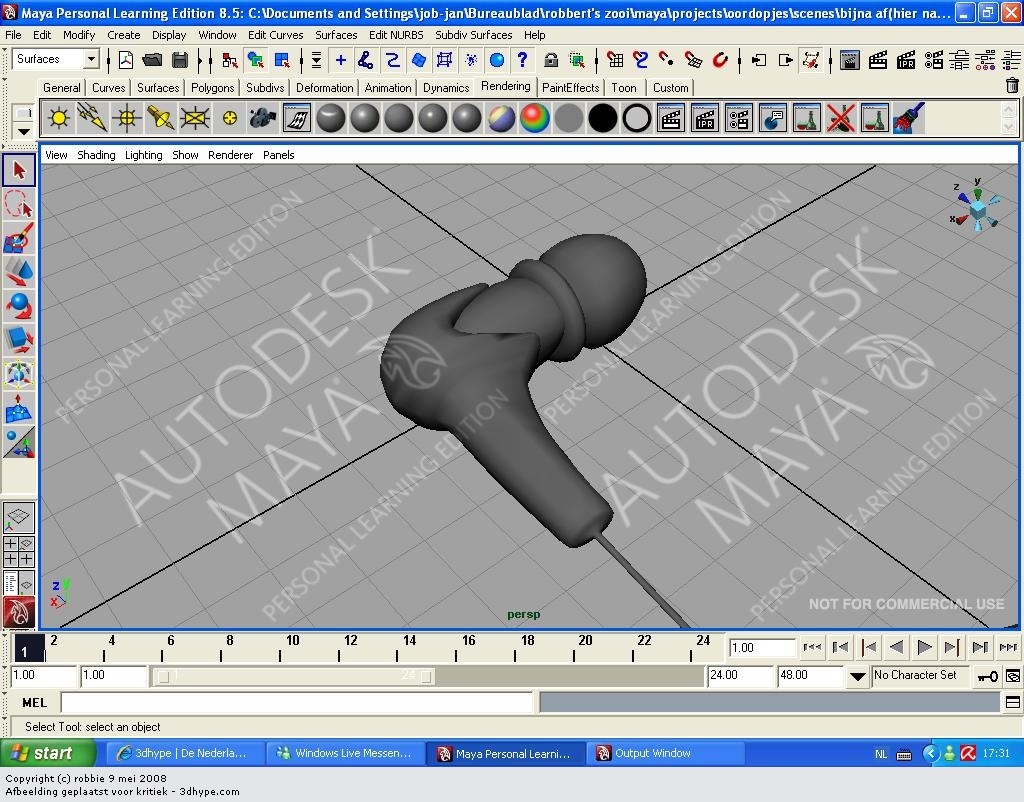Save the current scene floppy icon

[x=180, y=60]
